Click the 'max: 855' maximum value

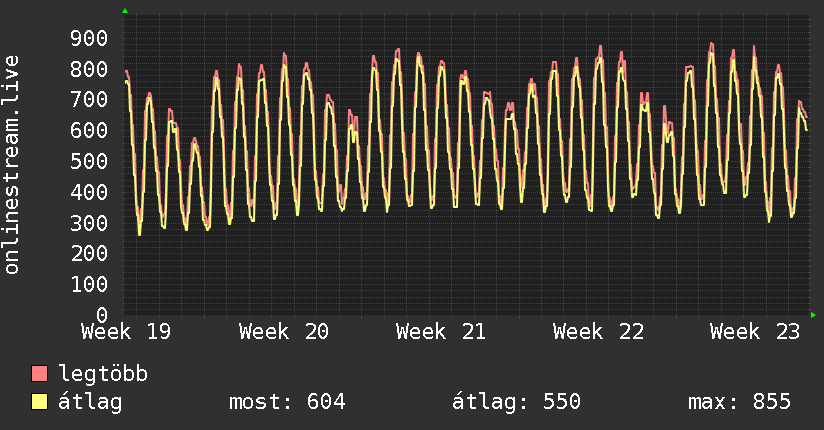click(x=739, y=402)
